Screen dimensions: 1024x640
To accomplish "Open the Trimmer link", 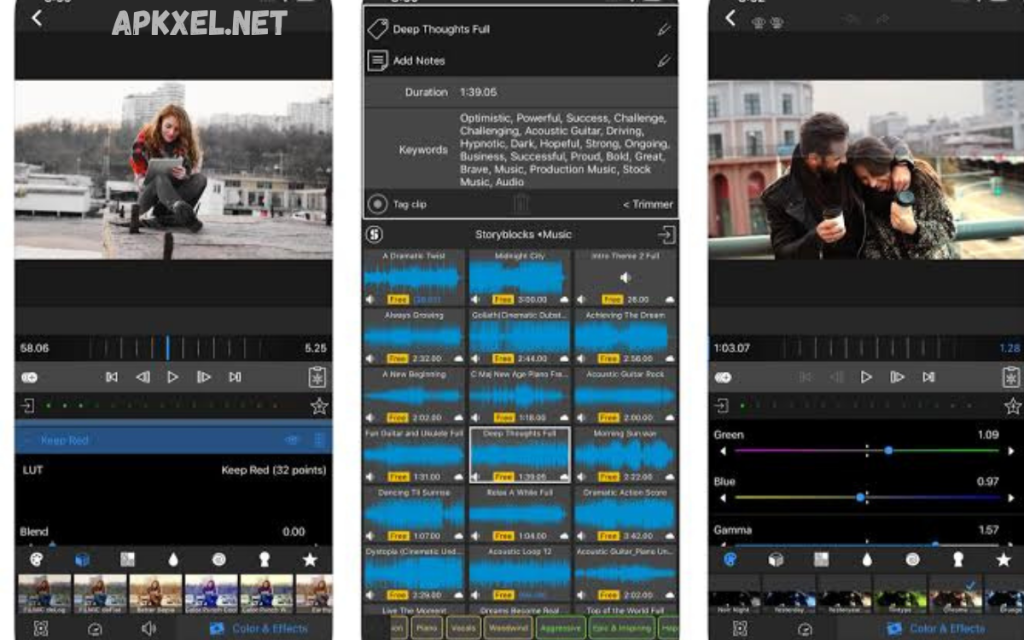I will coord(647,204).
